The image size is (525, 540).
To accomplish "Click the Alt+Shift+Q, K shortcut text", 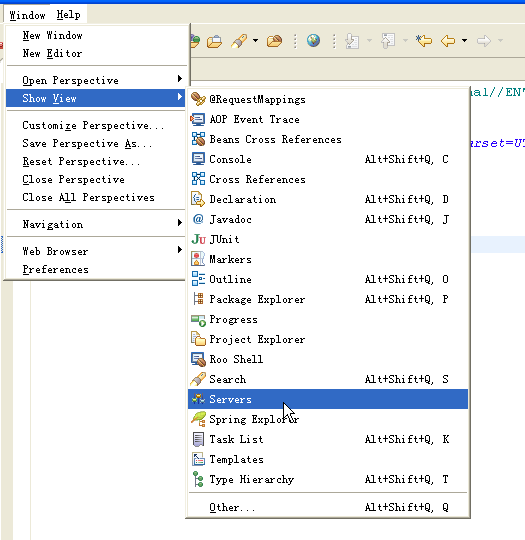I will click(406, 439).
